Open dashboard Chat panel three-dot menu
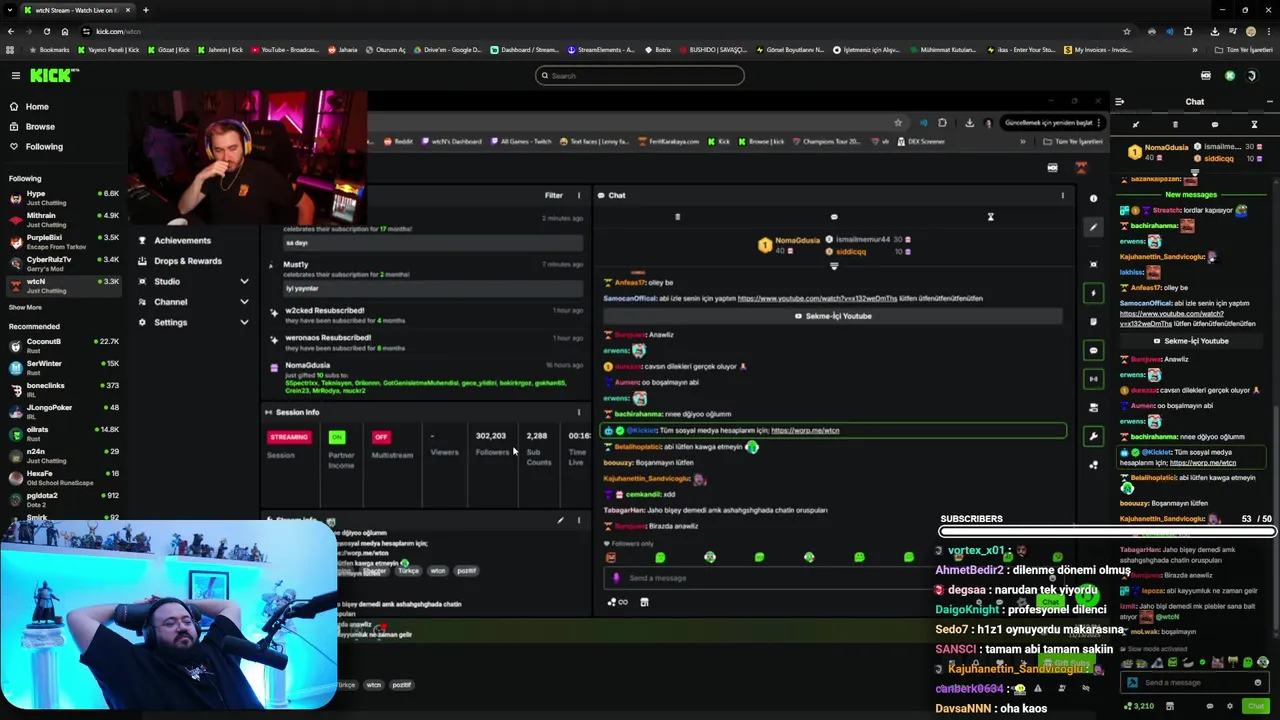 (x=1062, y=196)
